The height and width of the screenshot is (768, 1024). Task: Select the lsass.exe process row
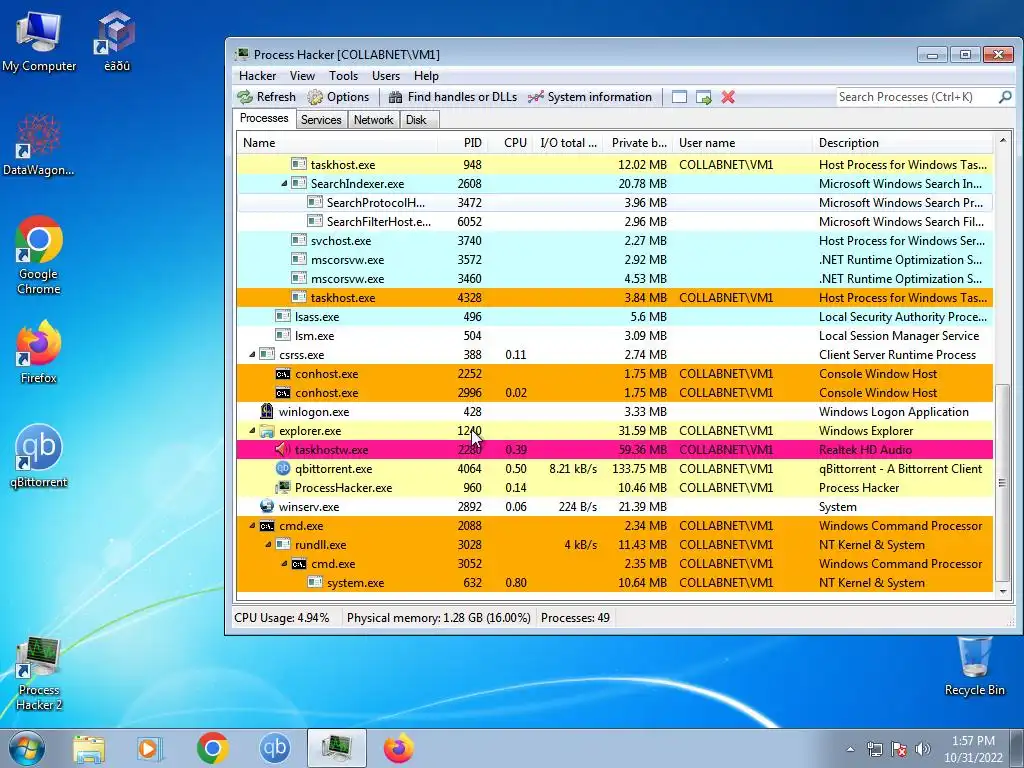(x=615, y=317)
